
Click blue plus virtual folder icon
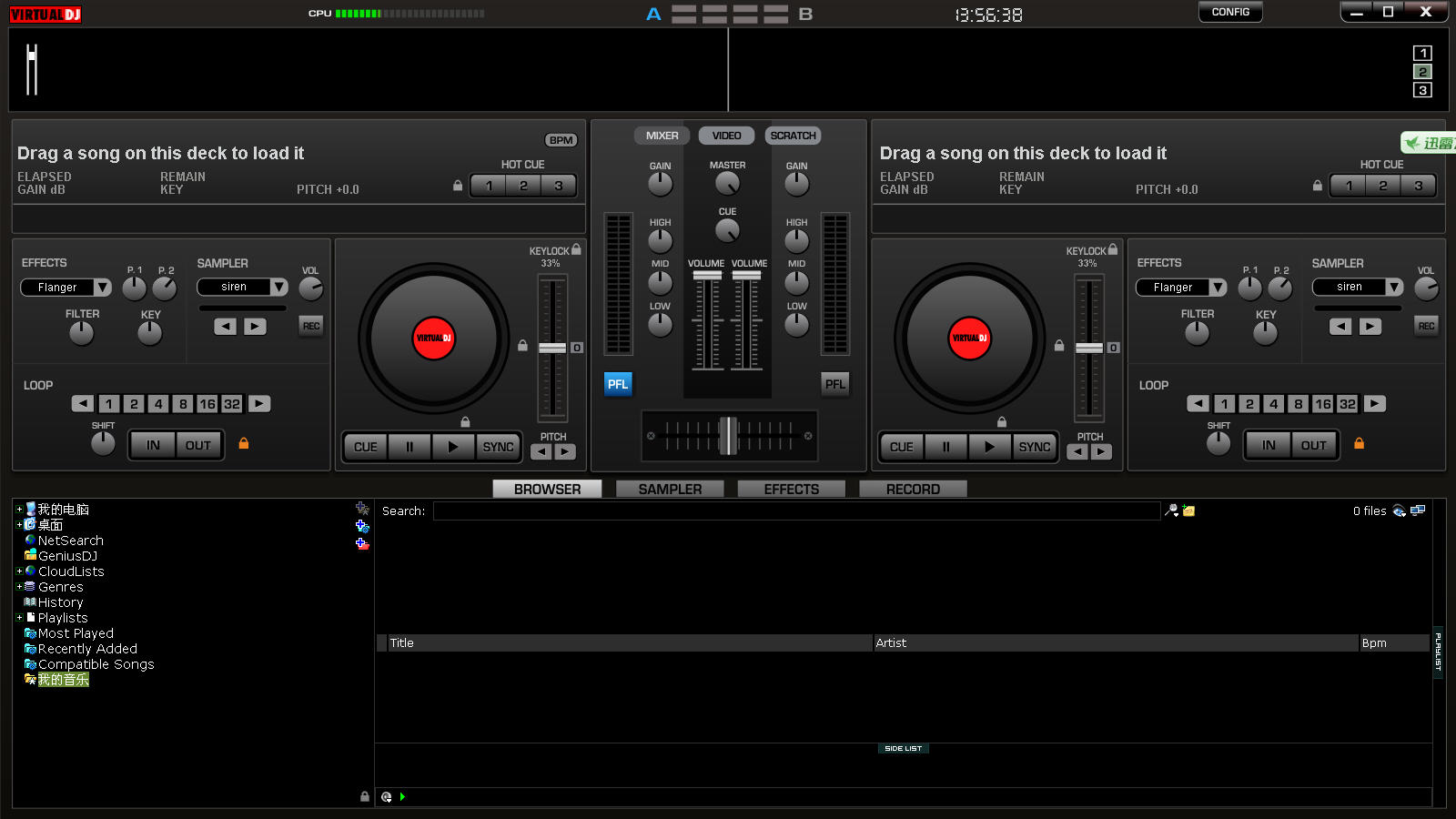pyautogui.click(x=362, y=526)
